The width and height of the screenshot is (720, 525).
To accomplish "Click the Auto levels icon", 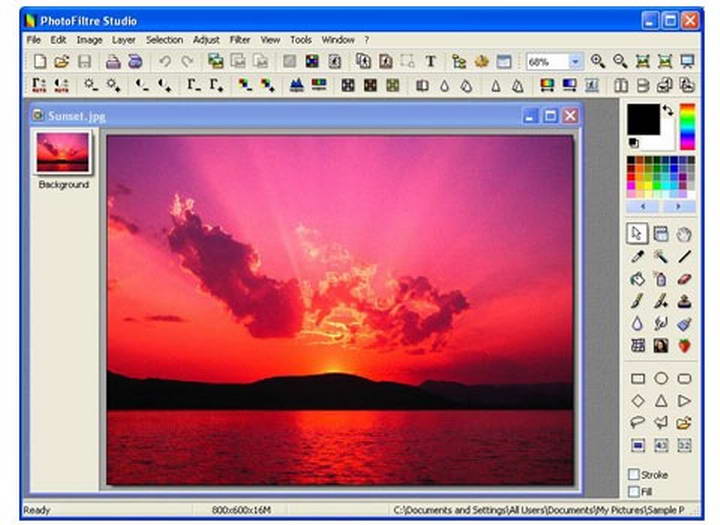I will click(x=39, y=85).
